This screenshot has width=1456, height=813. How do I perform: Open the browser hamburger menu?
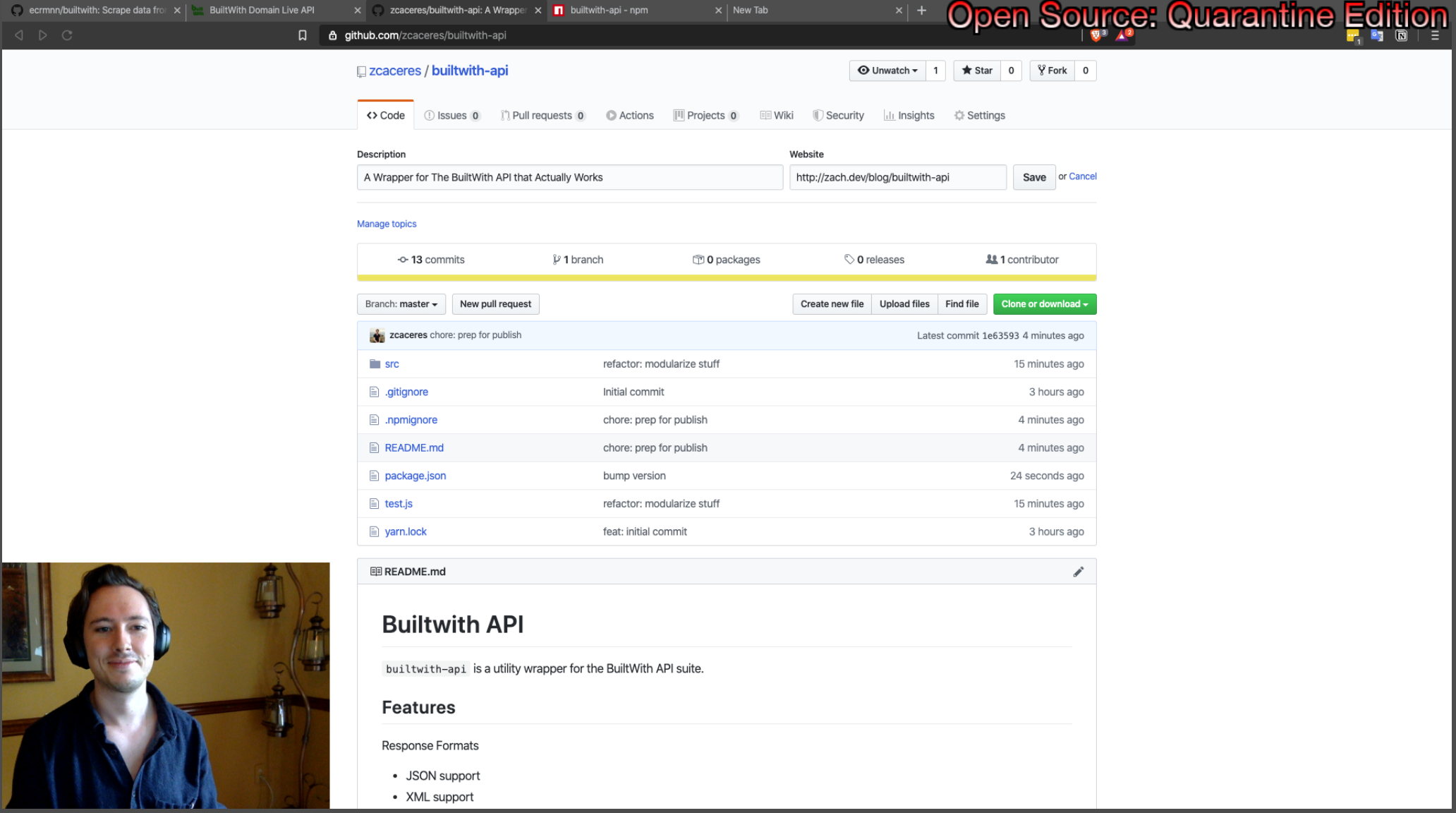click(x=1434, y=35)
